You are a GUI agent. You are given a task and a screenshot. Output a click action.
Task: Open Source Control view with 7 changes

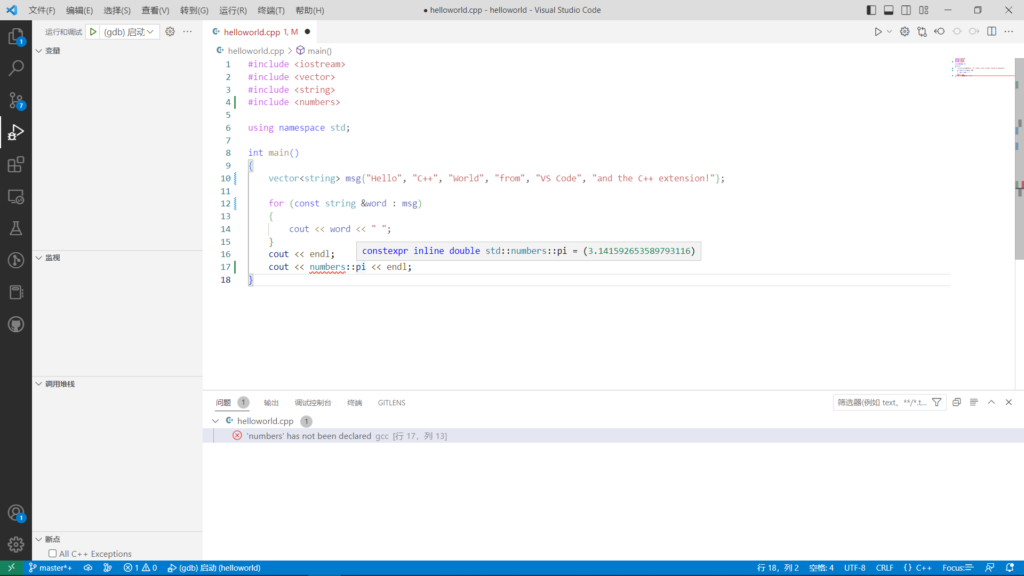[x=16, y=101]
